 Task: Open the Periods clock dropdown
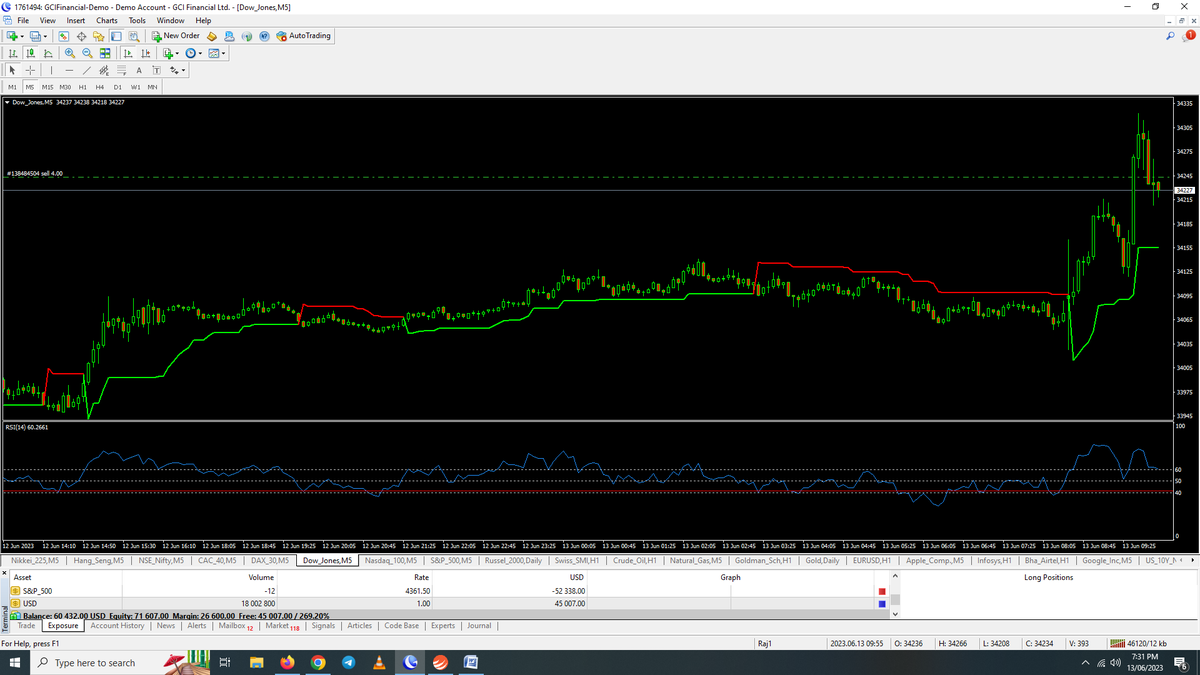pyautogui.click(x=193, y=53)
